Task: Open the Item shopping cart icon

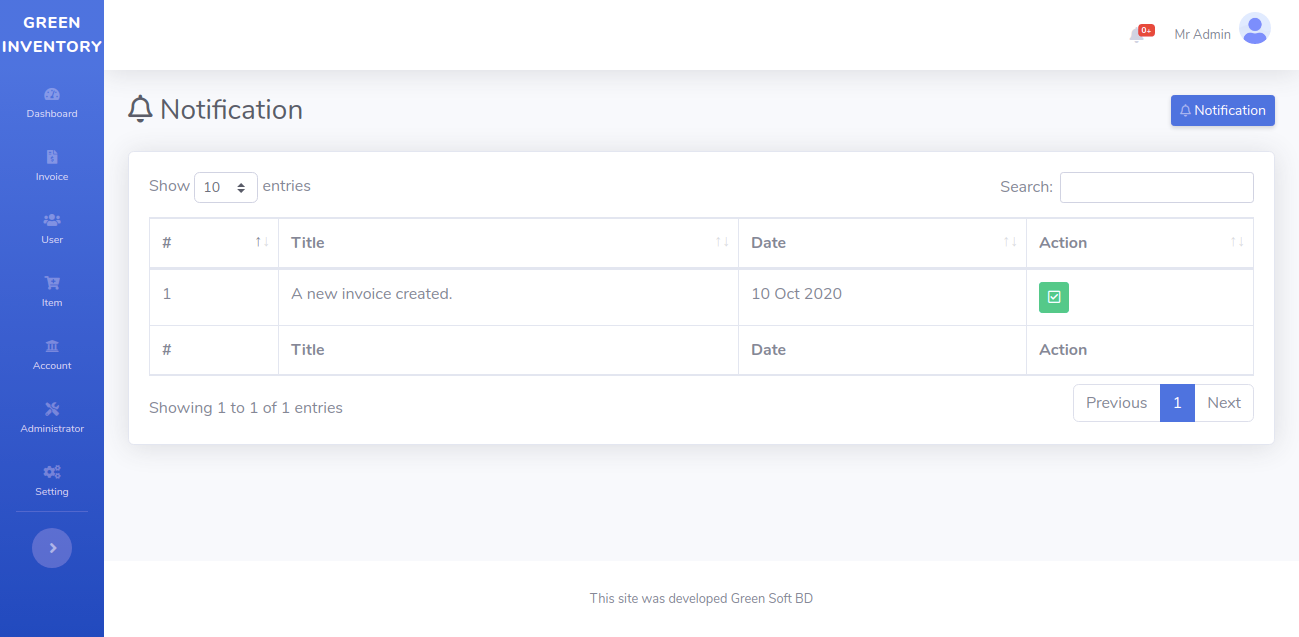Action: pos(52,283)
